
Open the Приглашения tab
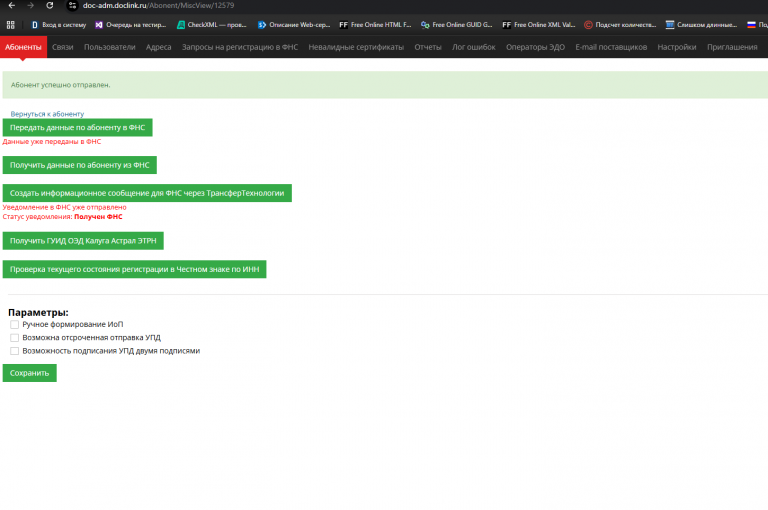732,47
